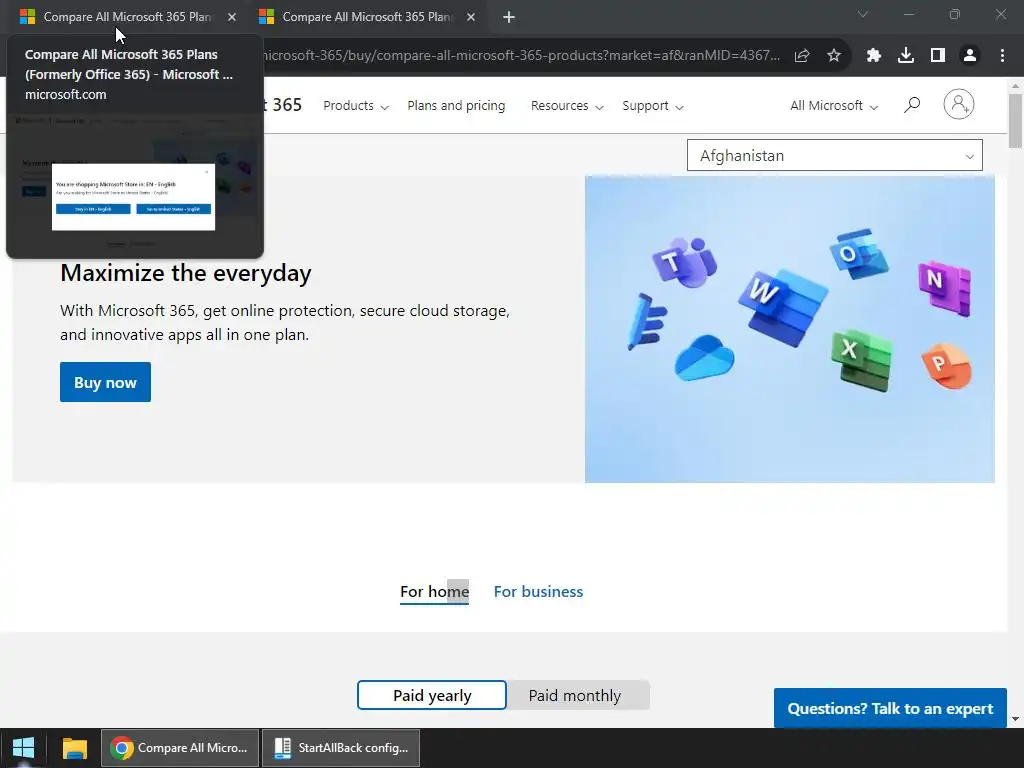The width and height of the screenshot is (1024, 768).
Task: Open a new tab with plus button
Action: point(509,18)
